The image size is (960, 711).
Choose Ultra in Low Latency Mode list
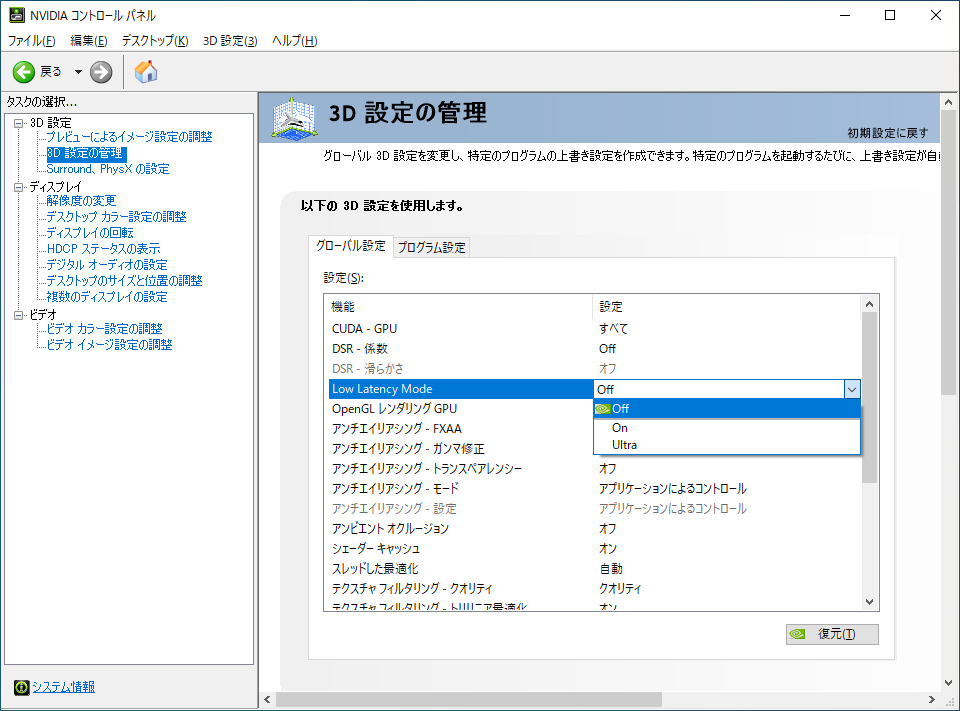click(x=624, y=445)
